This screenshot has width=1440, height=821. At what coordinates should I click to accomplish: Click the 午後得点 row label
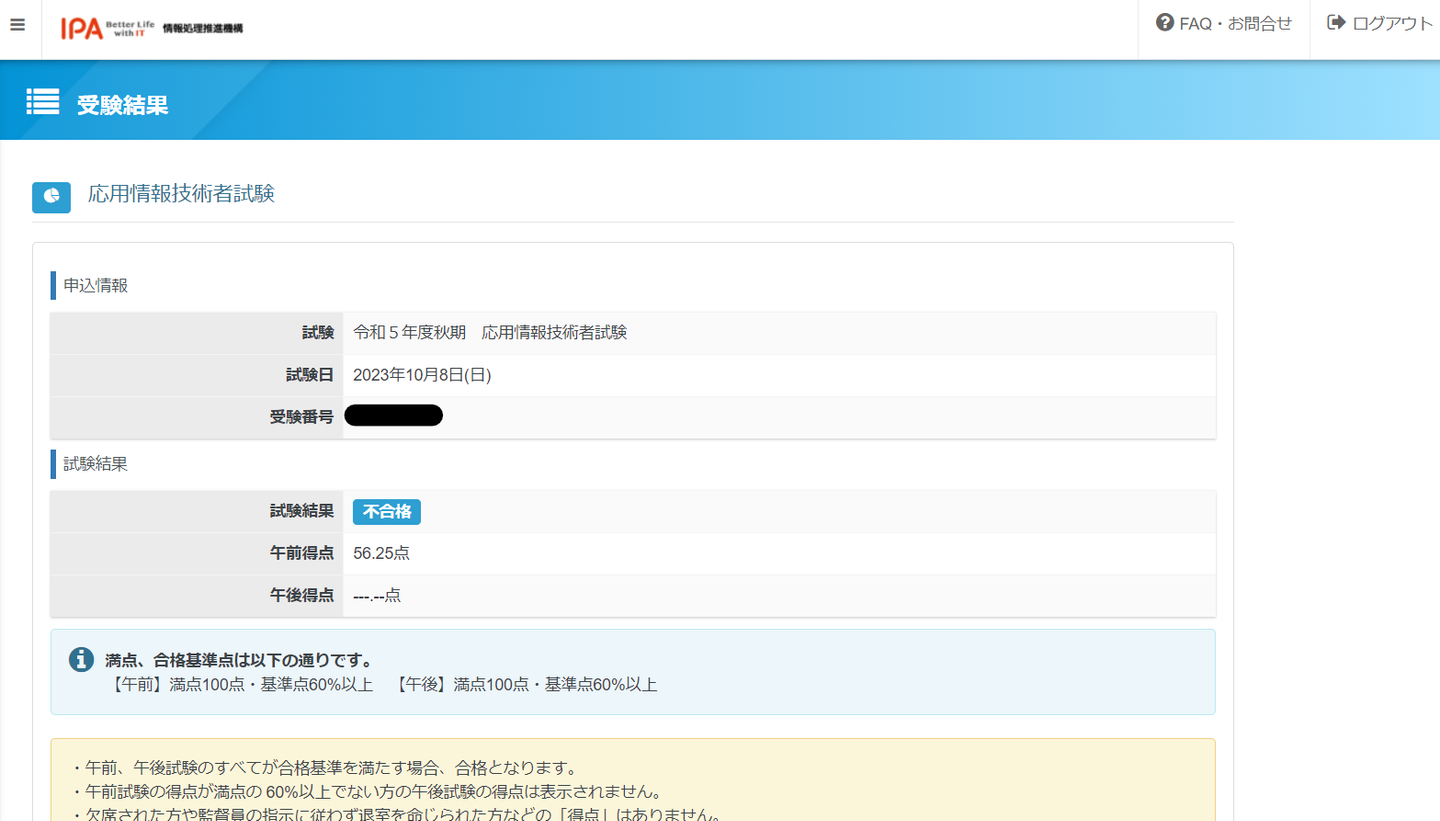point(302,596)
